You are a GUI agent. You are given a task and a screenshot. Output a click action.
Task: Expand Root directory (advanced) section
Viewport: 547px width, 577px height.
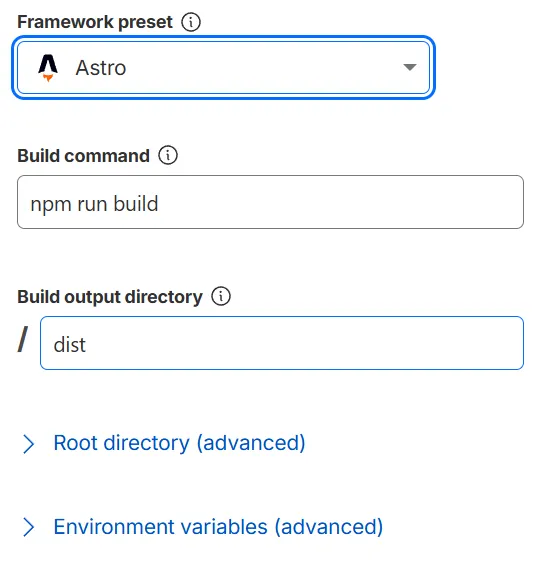[179, 443]
